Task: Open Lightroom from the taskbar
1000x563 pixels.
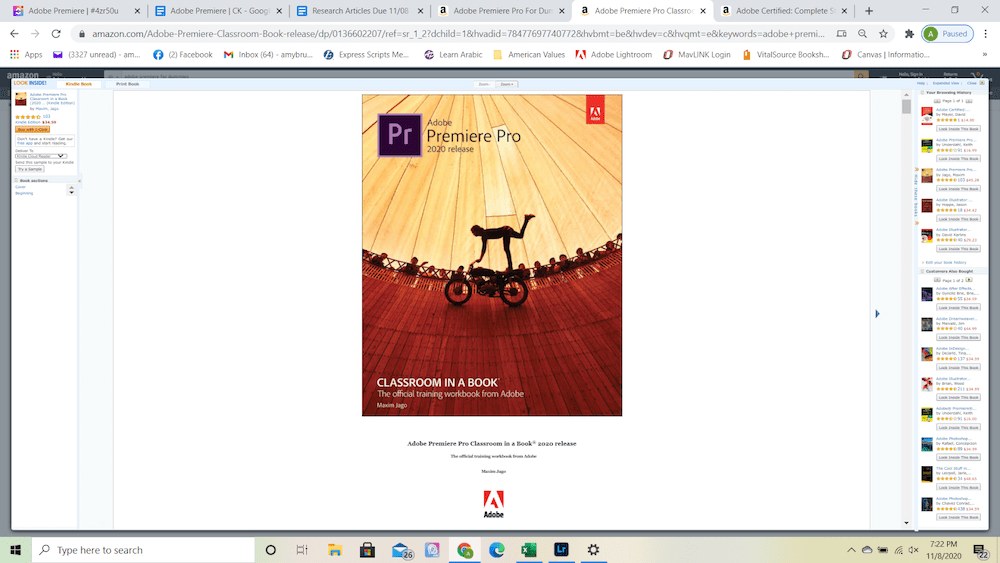Action: pos(561,550)
